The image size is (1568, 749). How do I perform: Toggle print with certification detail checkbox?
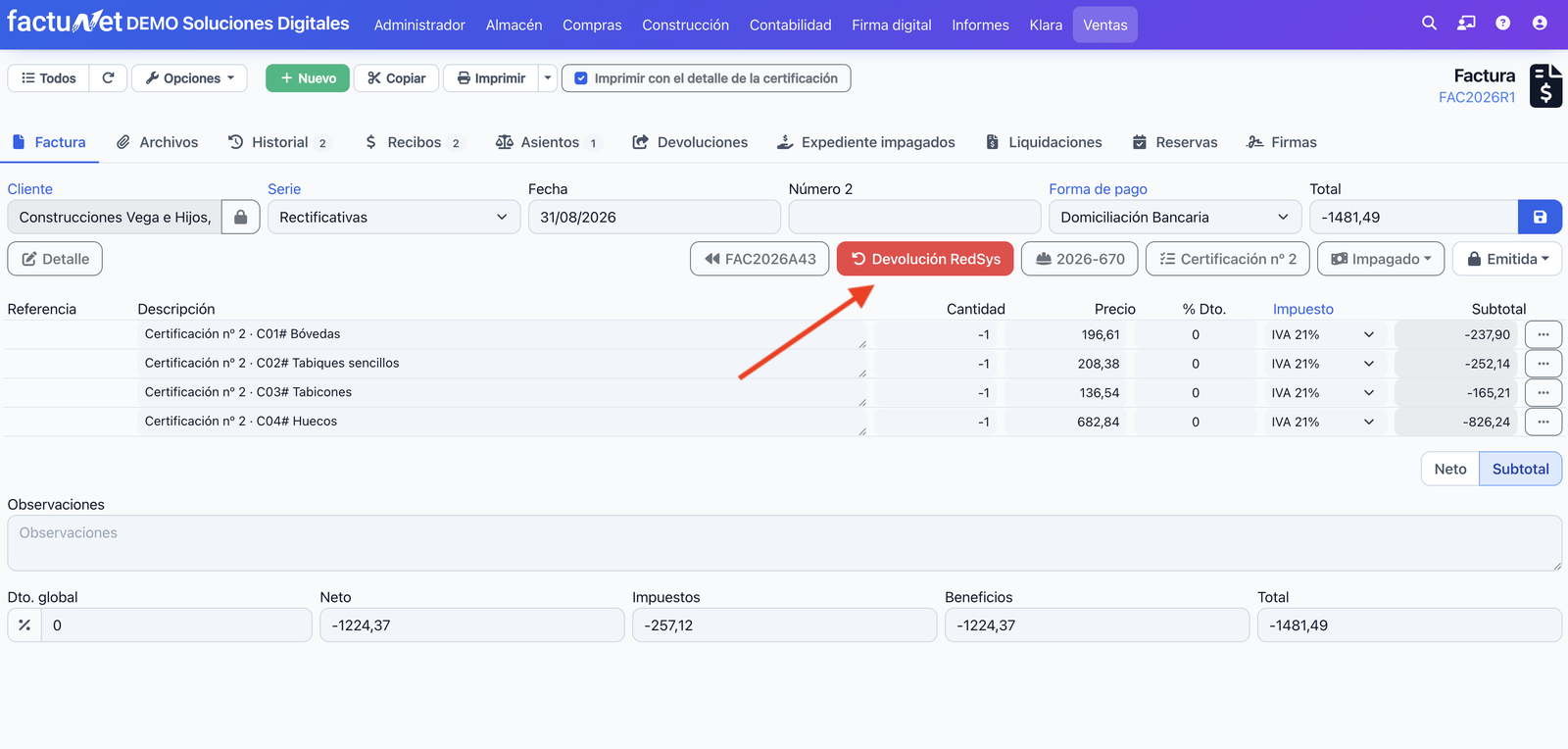581,78
